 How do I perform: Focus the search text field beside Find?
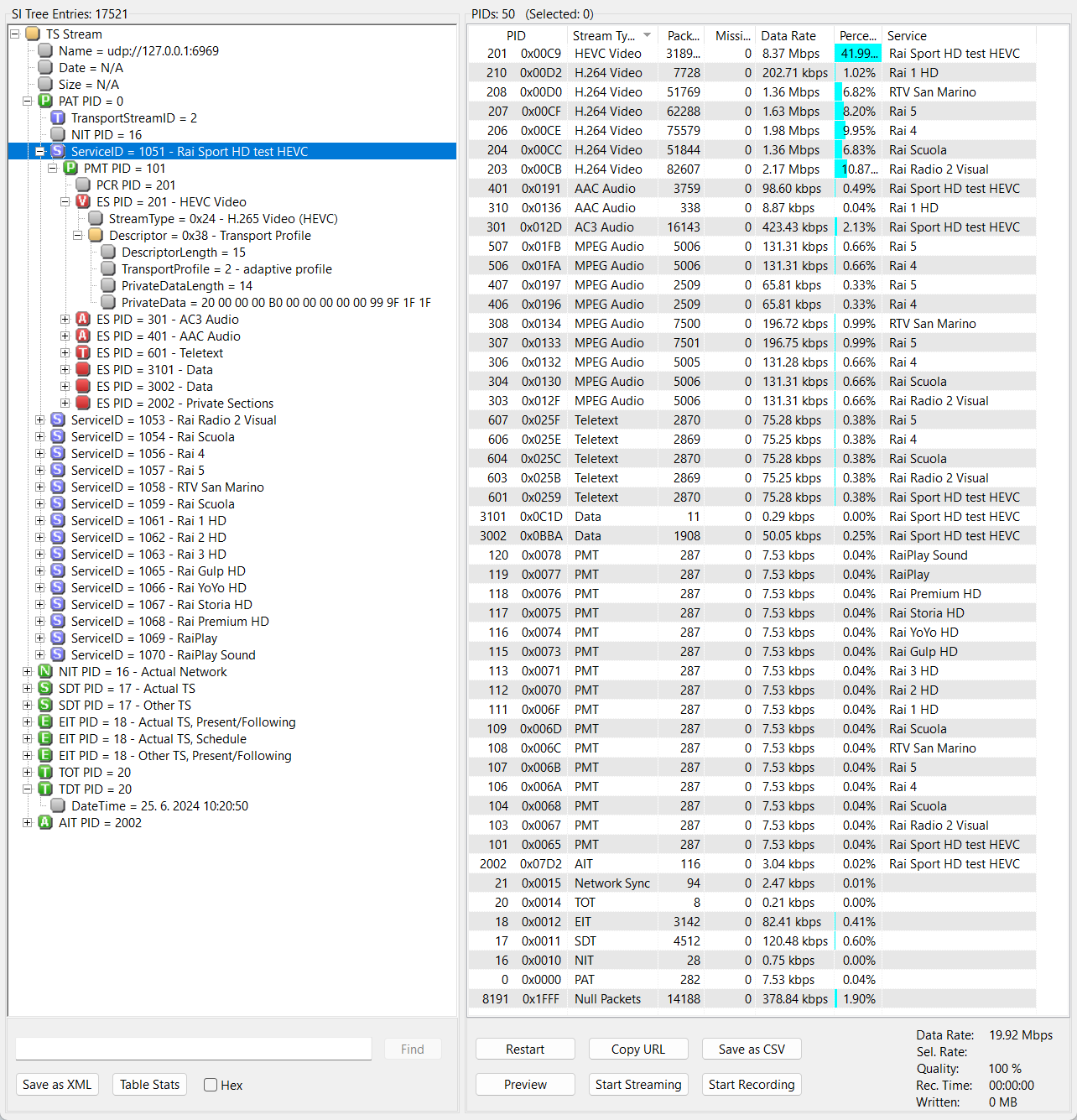(194, 1049)
